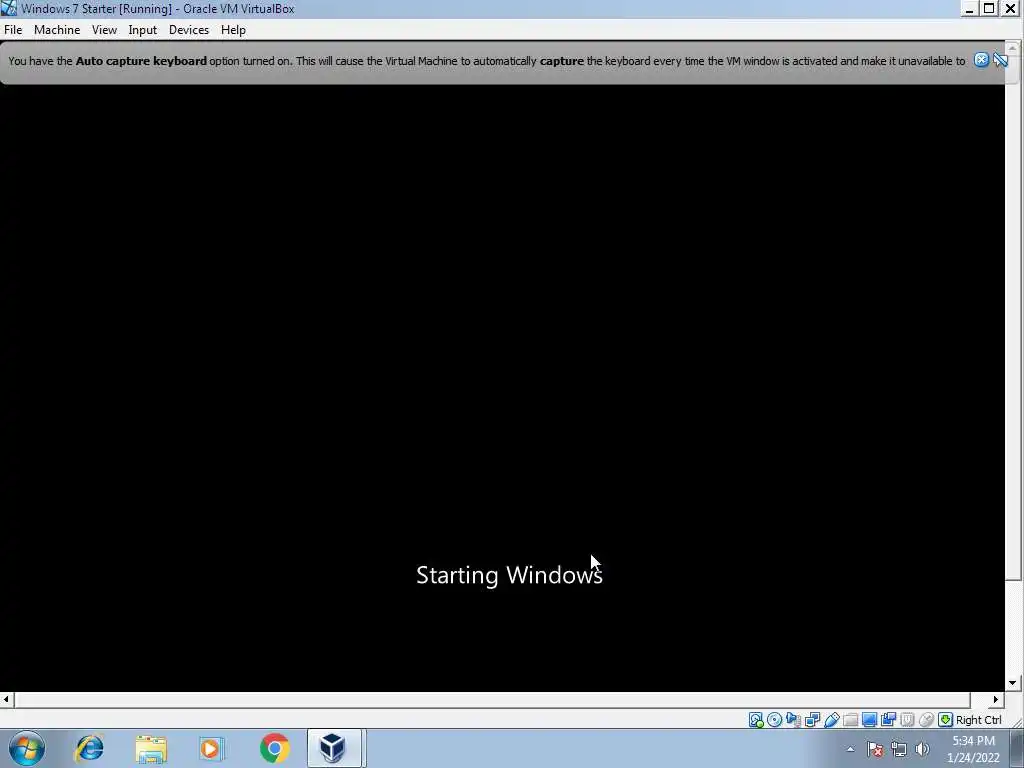Open the File menu
This screenshot has width=1024, height=768.
click(13, 30)
